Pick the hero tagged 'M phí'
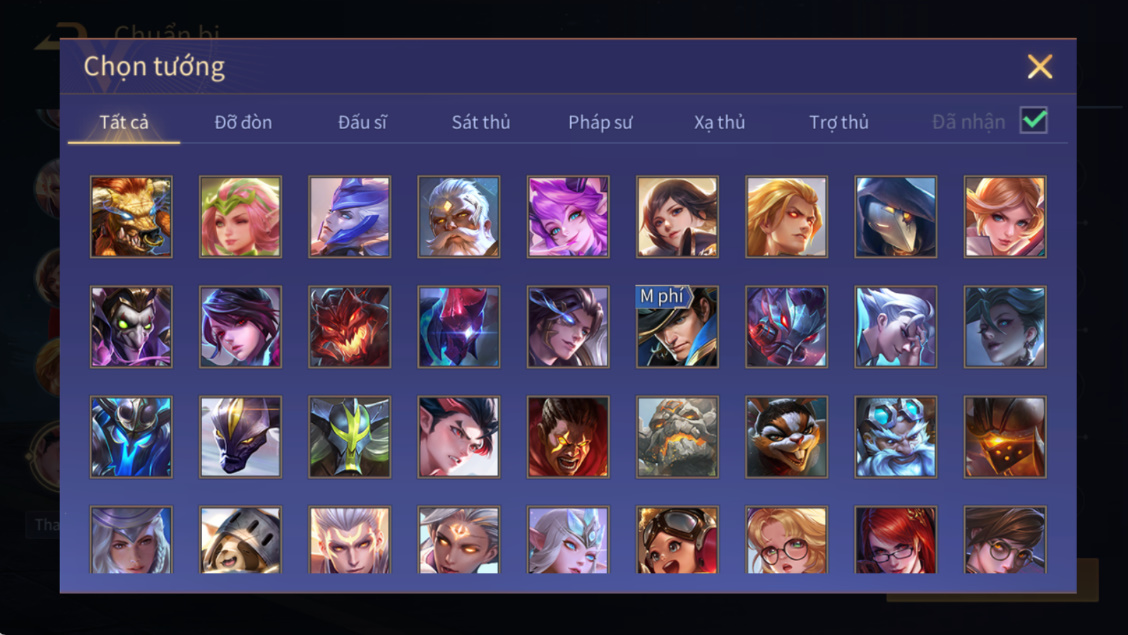Screen dimensions: 1128x635 [x=677, y=326]
